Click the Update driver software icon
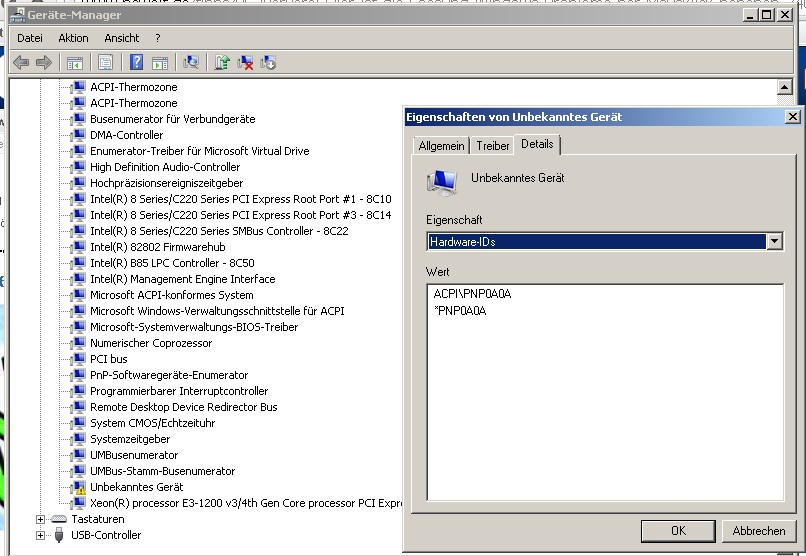The height and width of the screenshot is (556, 806). (x=222, y=63)
